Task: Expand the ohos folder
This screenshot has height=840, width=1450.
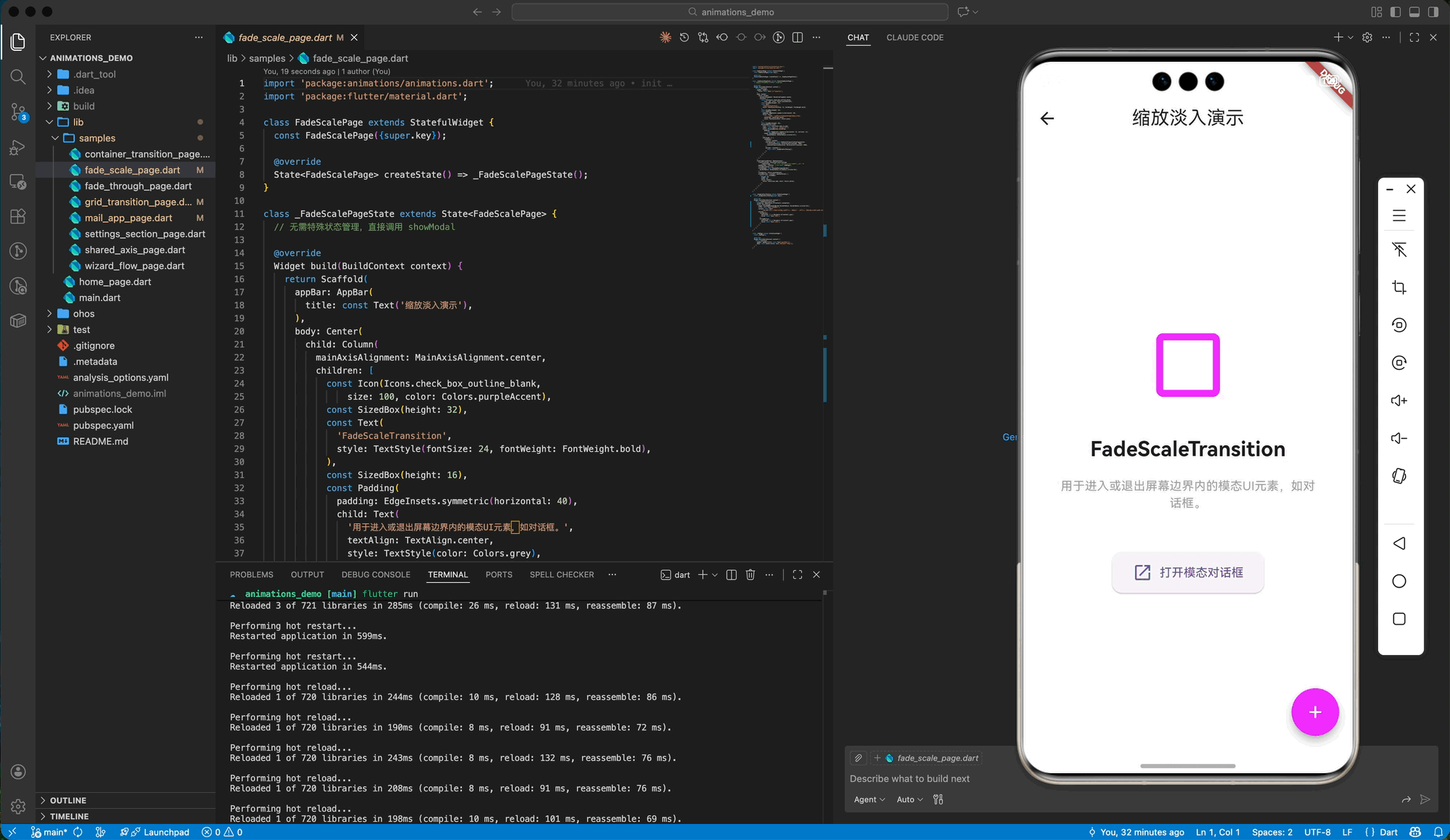Action: tap(83, 313)
